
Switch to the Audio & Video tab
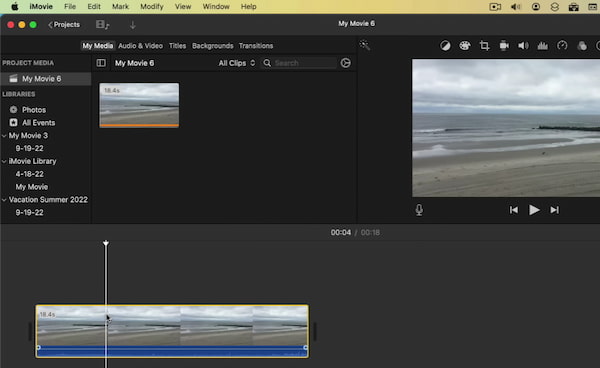(x=140, y=46)
